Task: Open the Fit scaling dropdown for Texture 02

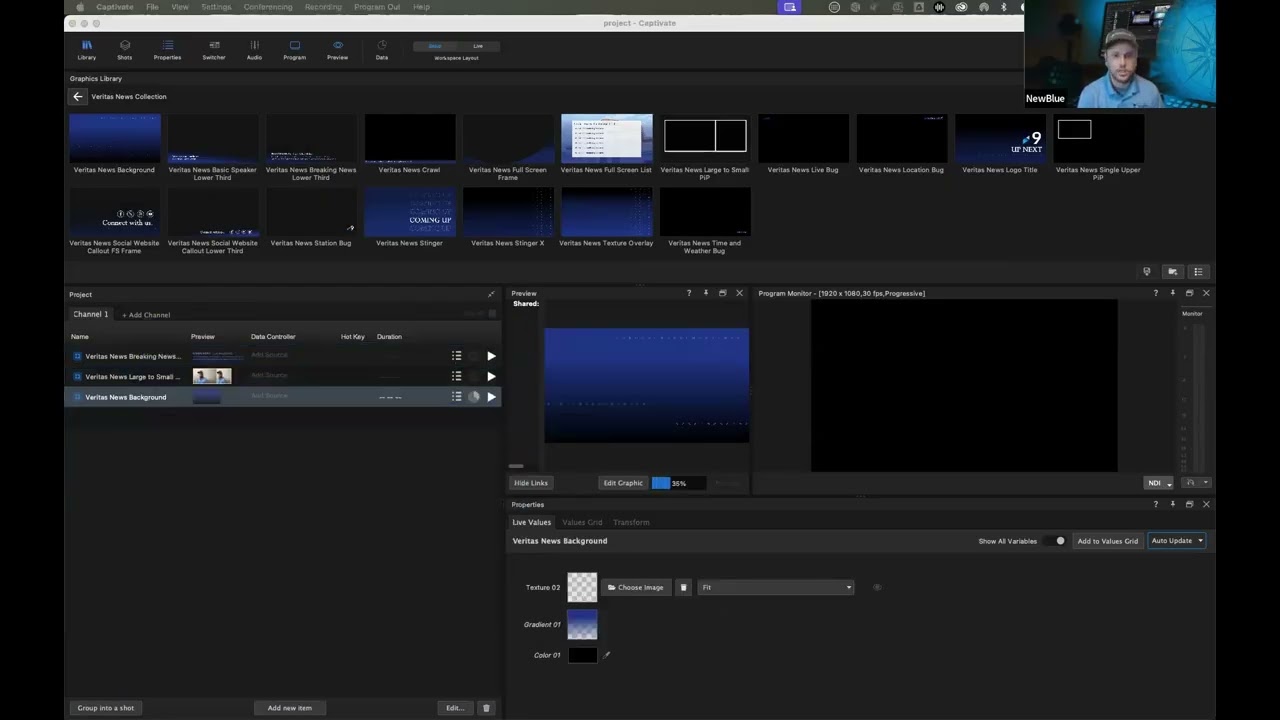Action: (x=776, y=587)
